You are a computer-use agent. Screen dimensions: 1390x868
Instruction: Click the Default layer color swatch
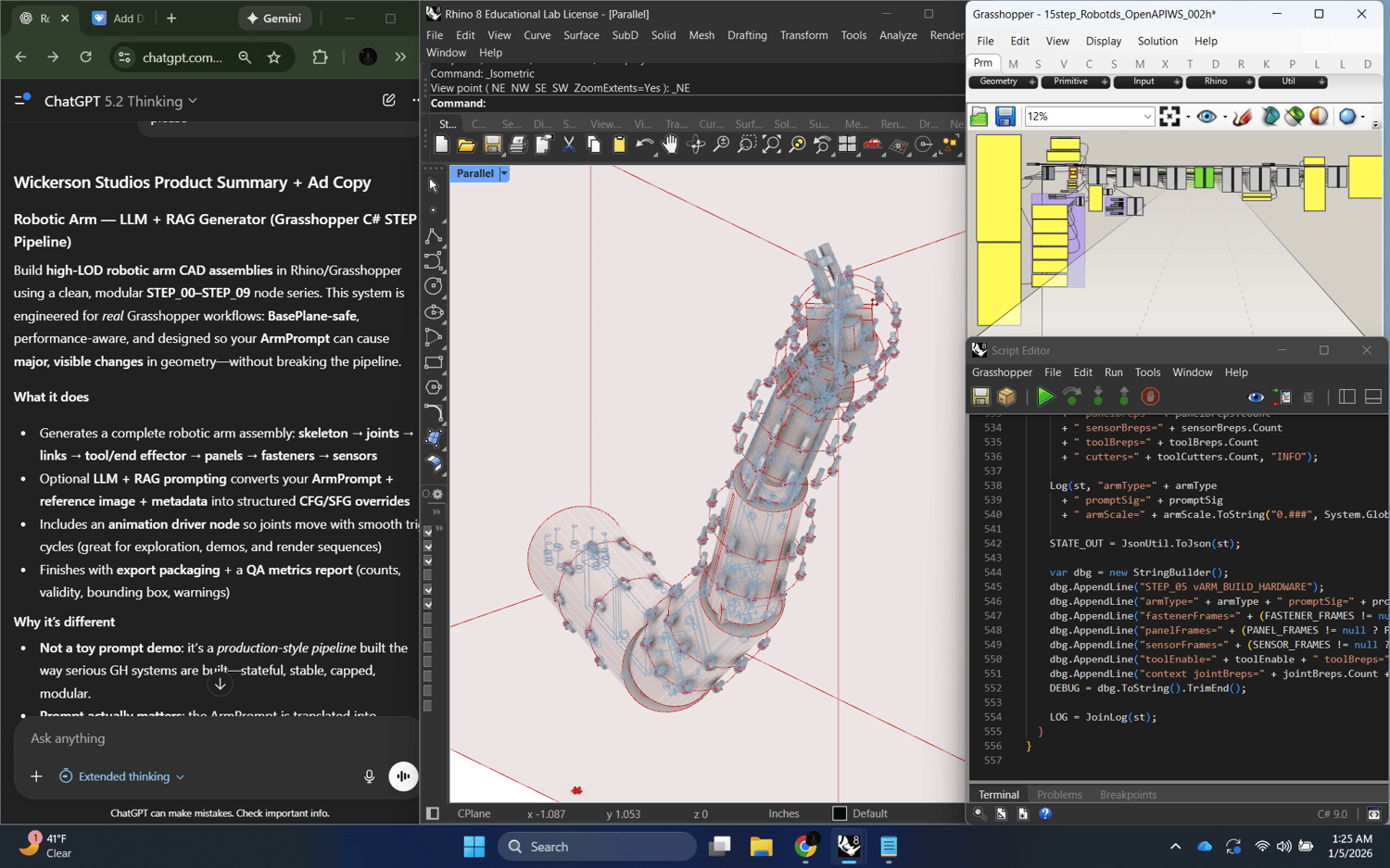(840, 813)
